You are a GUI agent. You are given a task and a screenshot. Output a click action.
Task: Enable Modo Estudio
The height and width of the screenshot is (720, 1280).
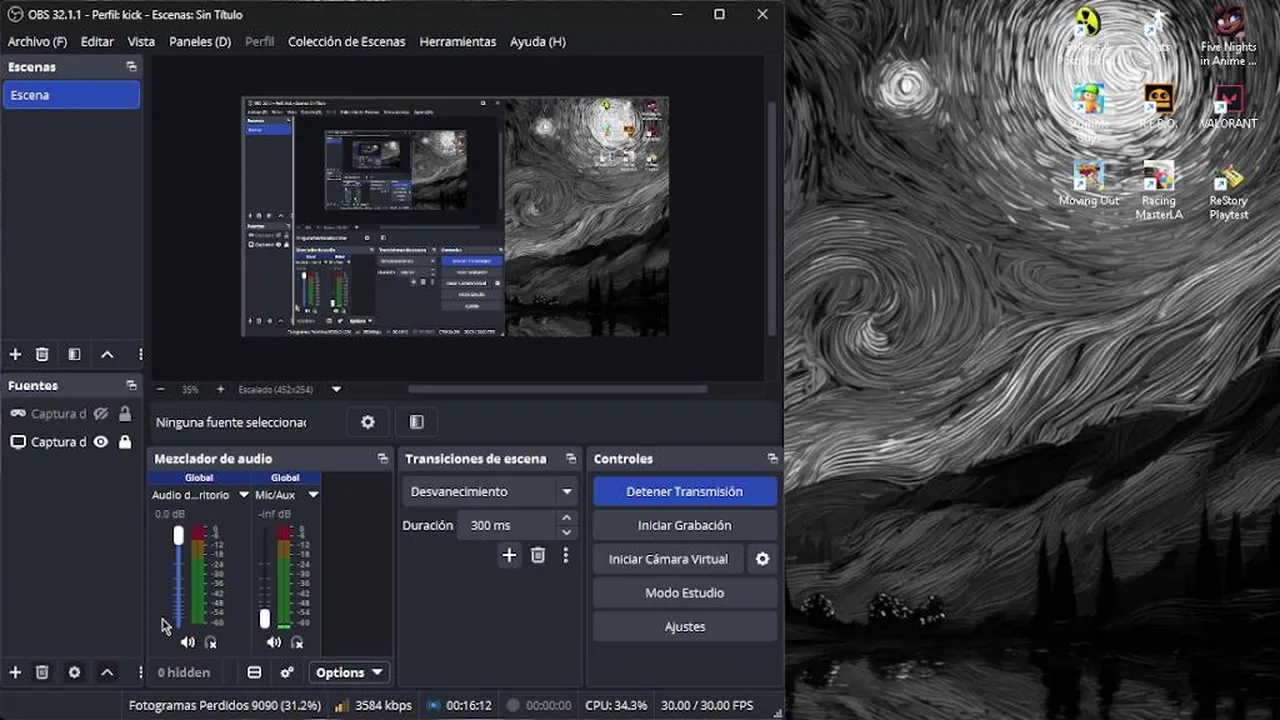click(x=685, y=593)
